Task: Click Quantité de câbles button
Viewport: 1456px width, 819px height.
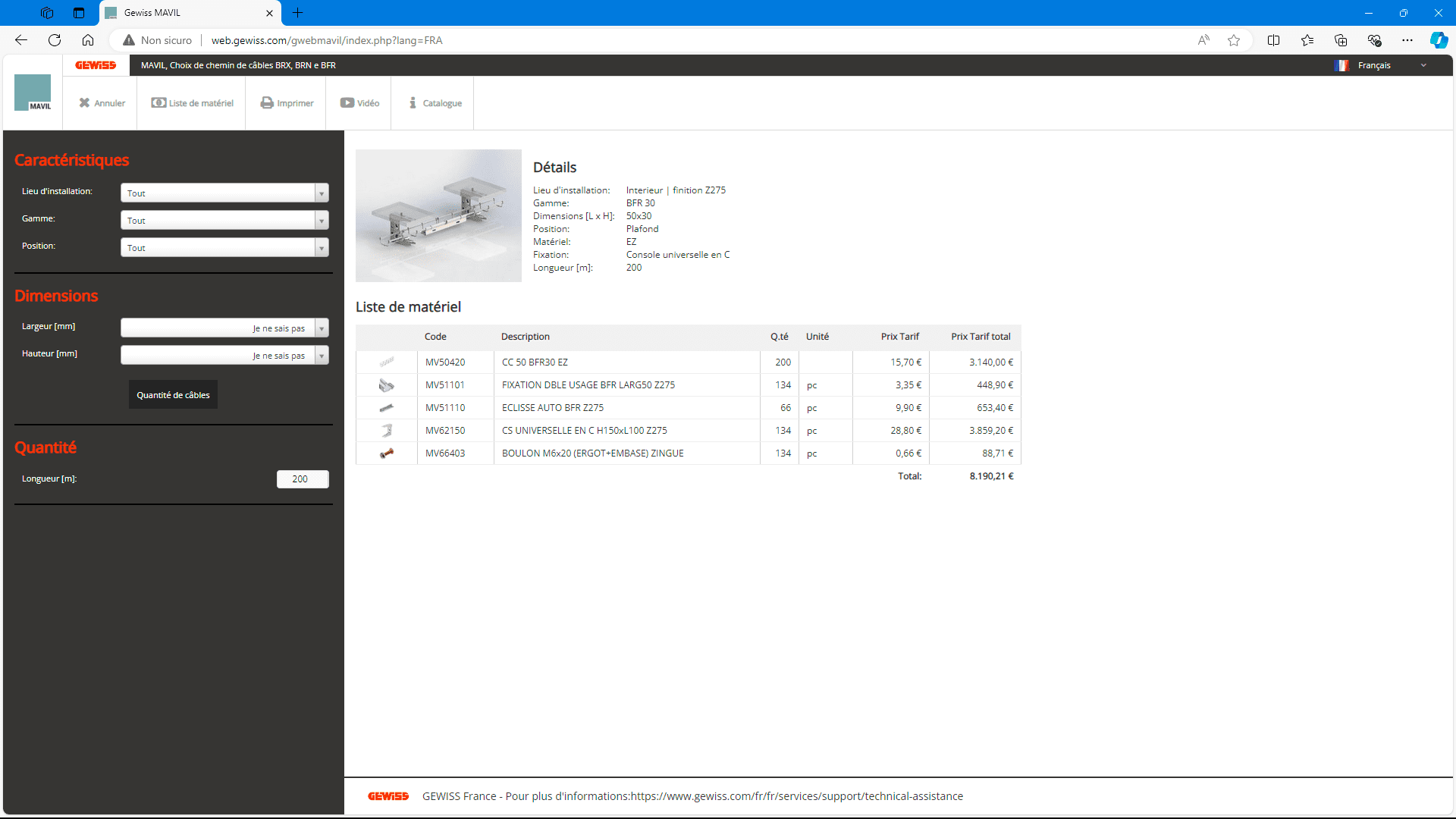Action: [x=173, y=394]
